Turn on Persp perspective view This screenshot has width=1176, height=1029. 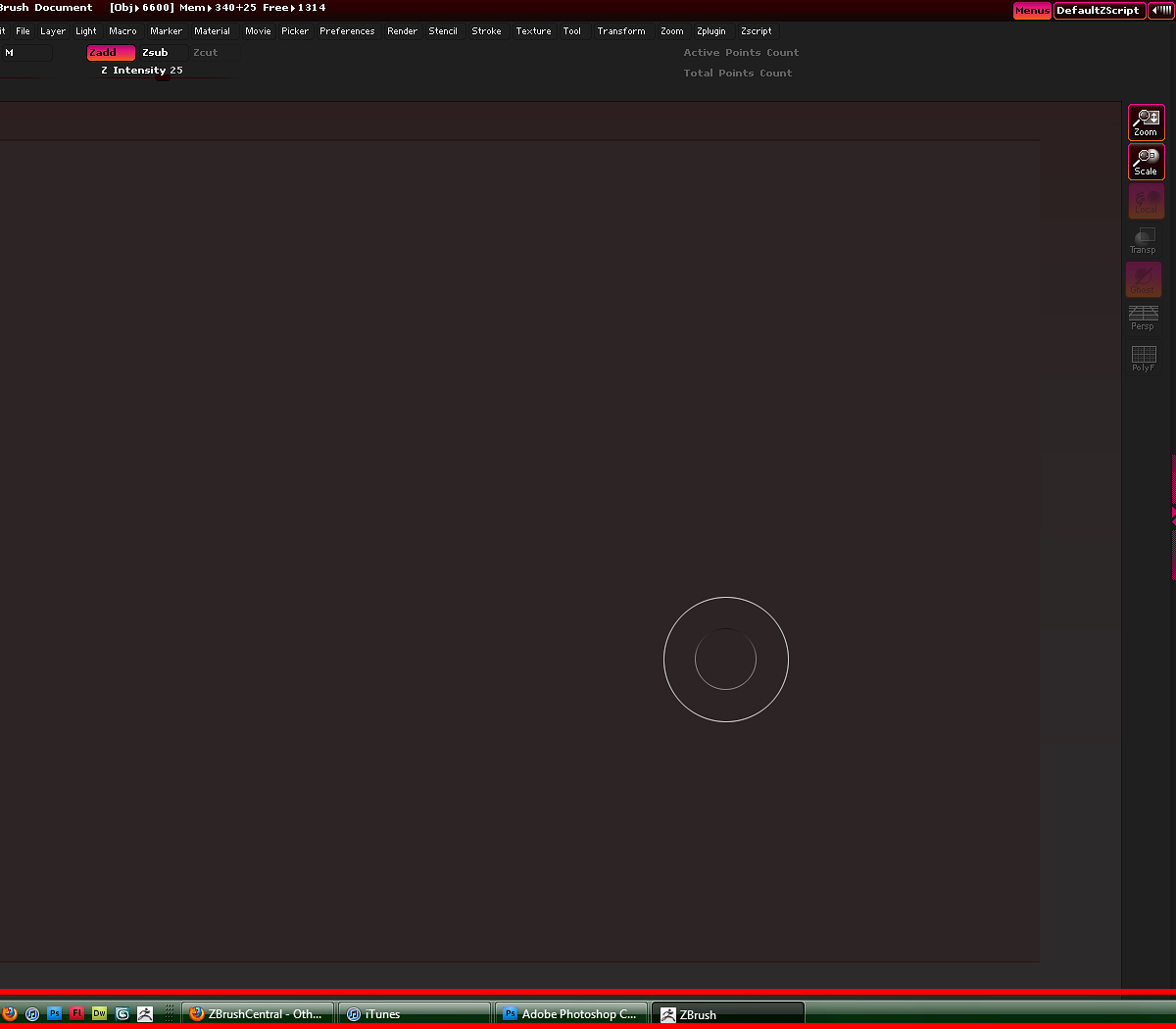[x=1144, y=318]
